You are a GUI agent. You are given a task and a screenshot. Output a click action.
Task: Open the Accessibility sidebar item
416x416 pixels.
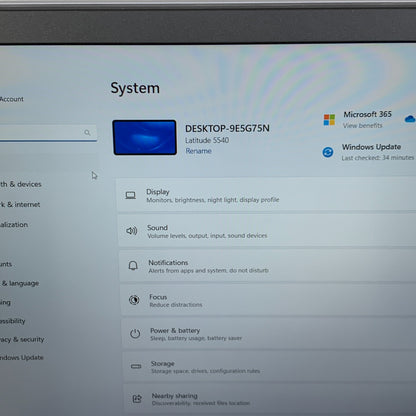[x=13, y=321]
